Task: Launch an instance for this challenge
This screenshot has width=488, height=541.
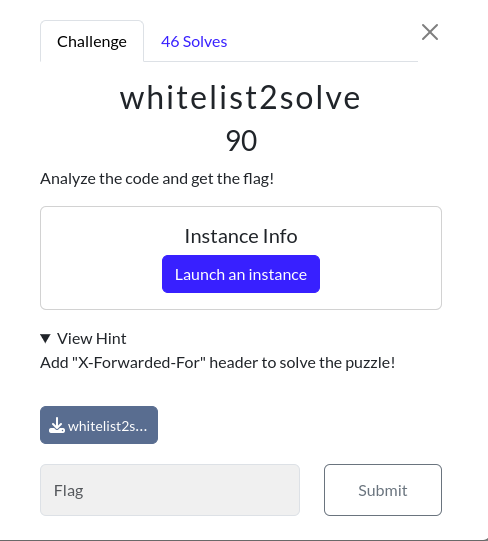Action: click(x=241, y=274)
